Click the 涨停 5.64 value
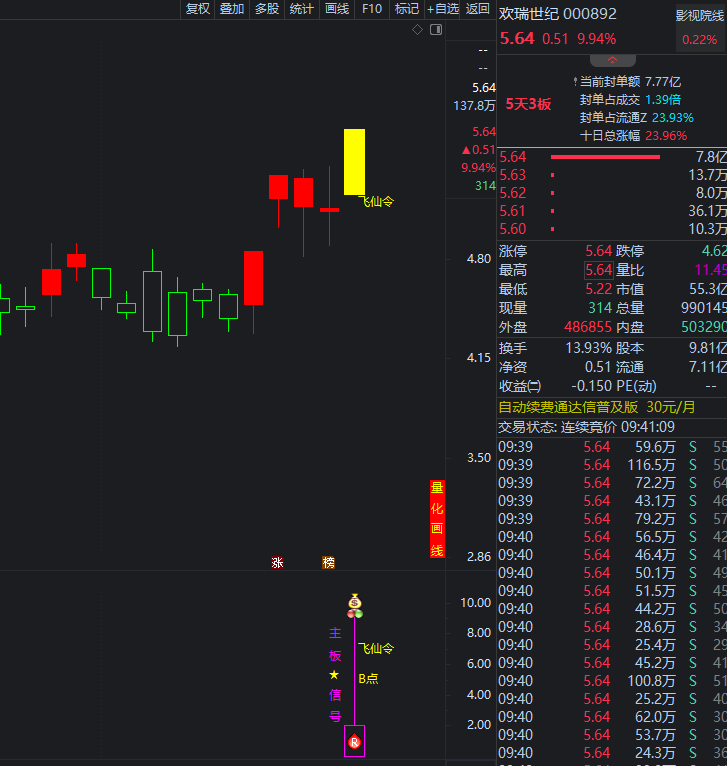The height and width of the screenshot is (766, 727). tap(599, 251)
